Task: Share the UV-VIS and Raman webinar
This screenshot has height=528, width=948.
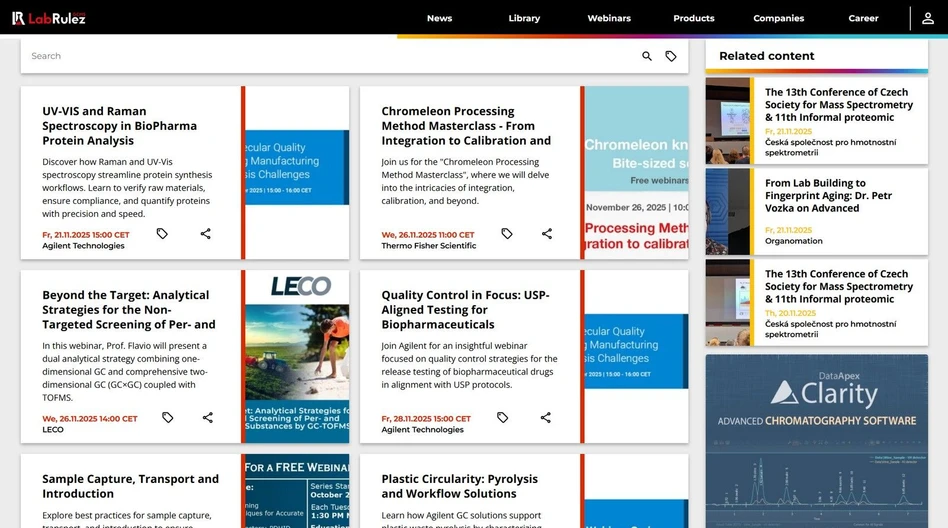Action: click(x=206, y=233)
